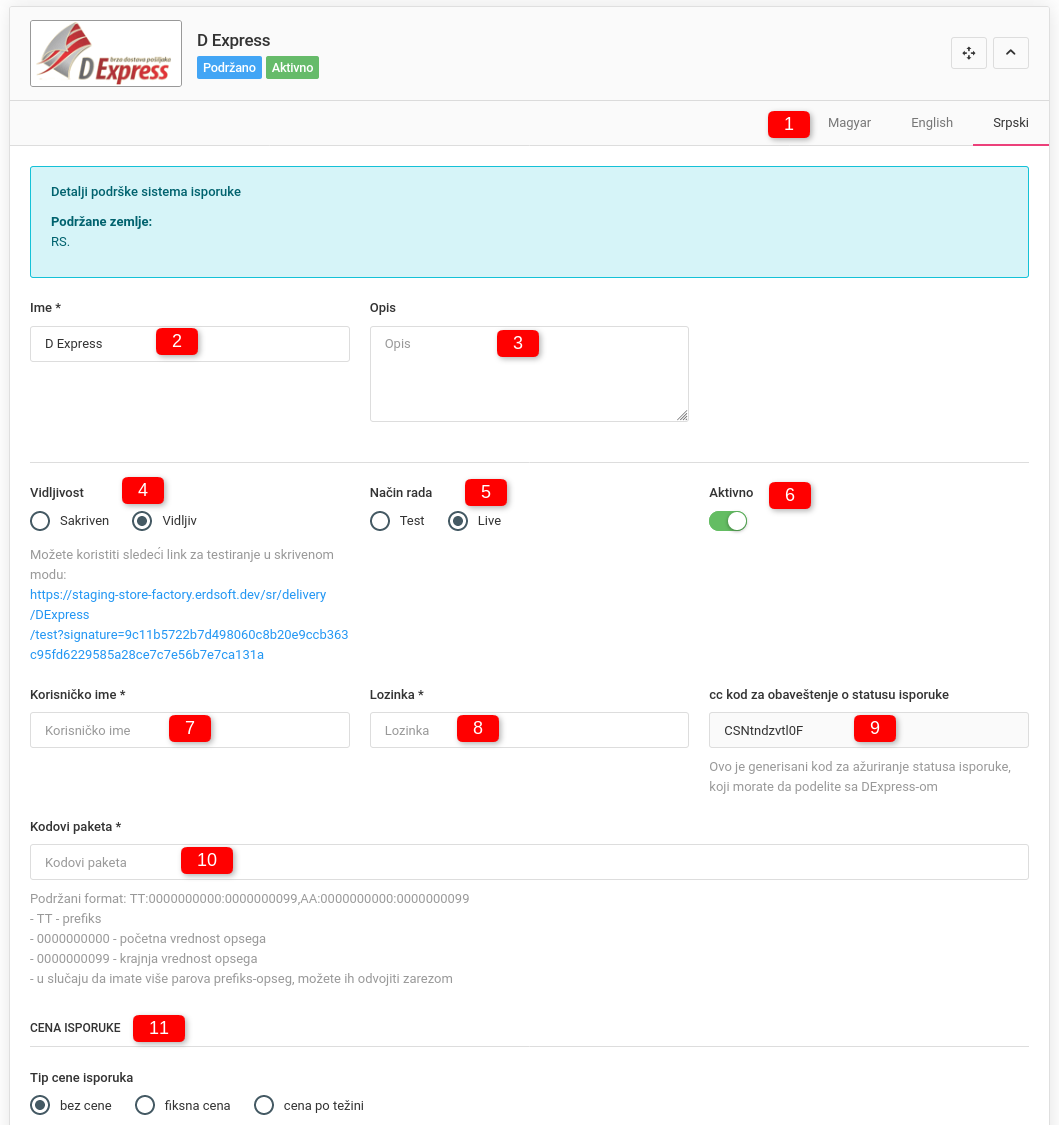The height and width of the screenshot is (1125, 1059).
Task: Click the D Express logo image
Action: 106,54
